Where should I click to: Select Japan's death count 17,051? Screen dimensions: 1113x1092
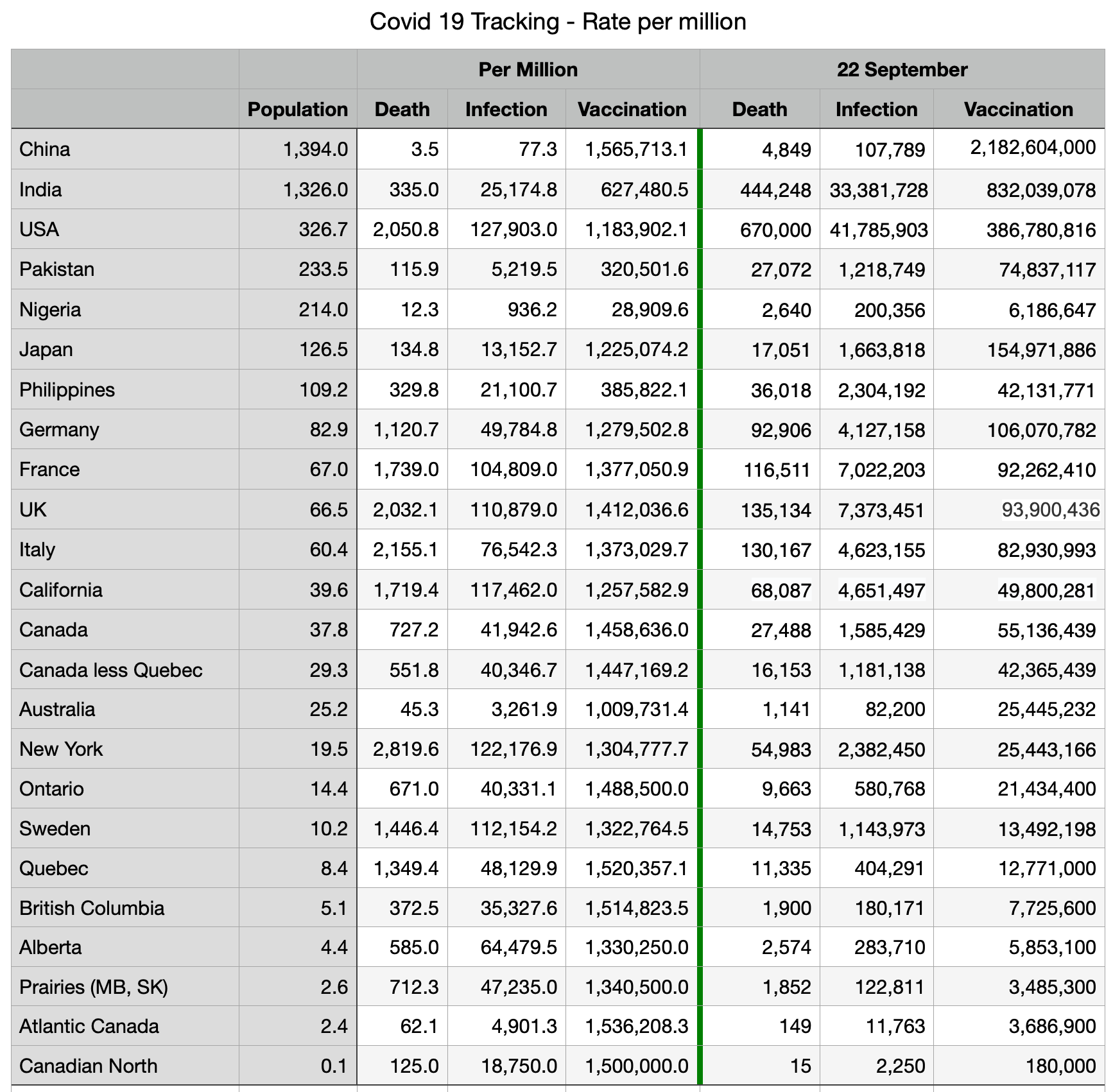[x=781, y=350]
